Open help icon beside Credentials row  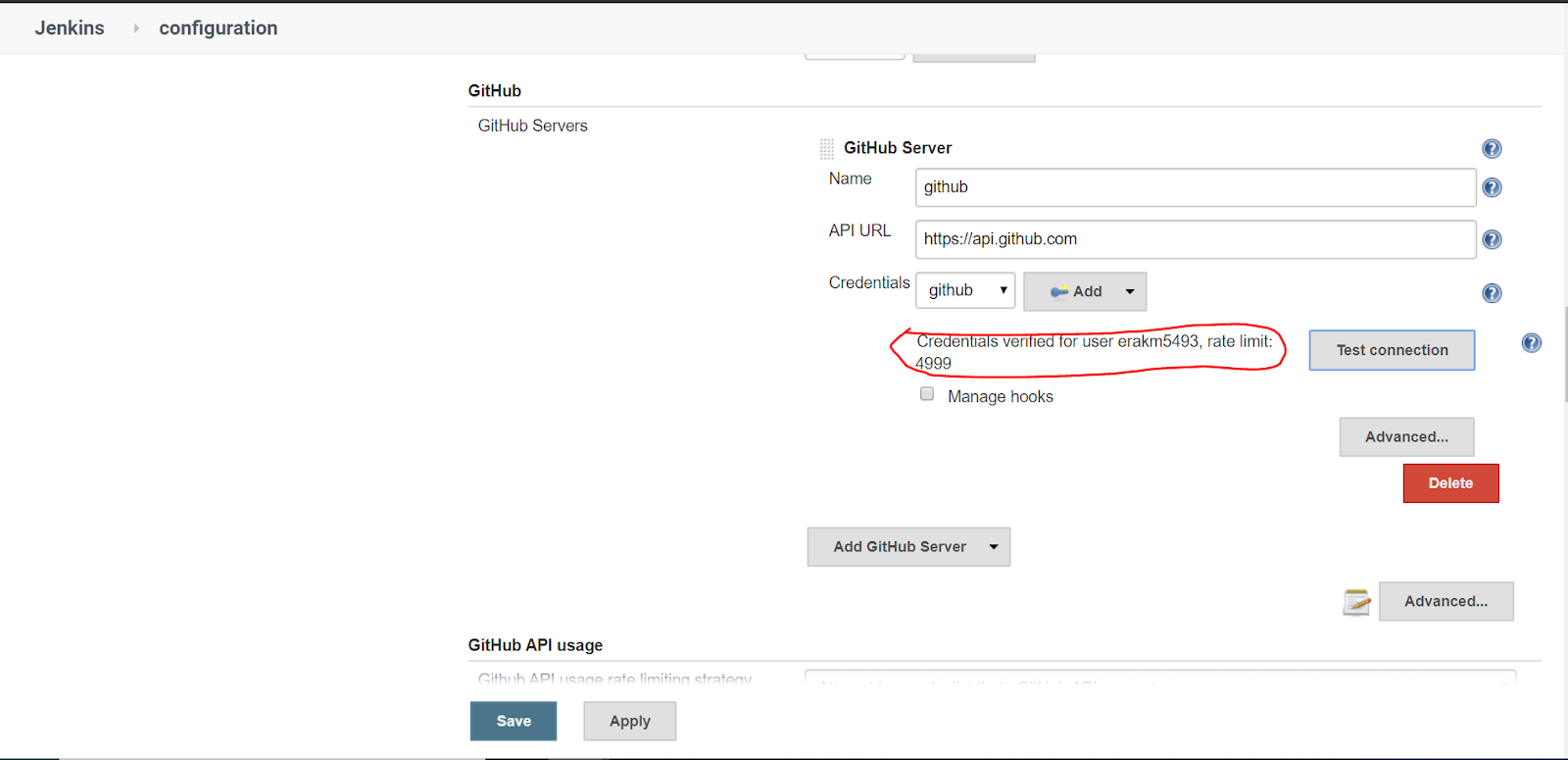1492,293
